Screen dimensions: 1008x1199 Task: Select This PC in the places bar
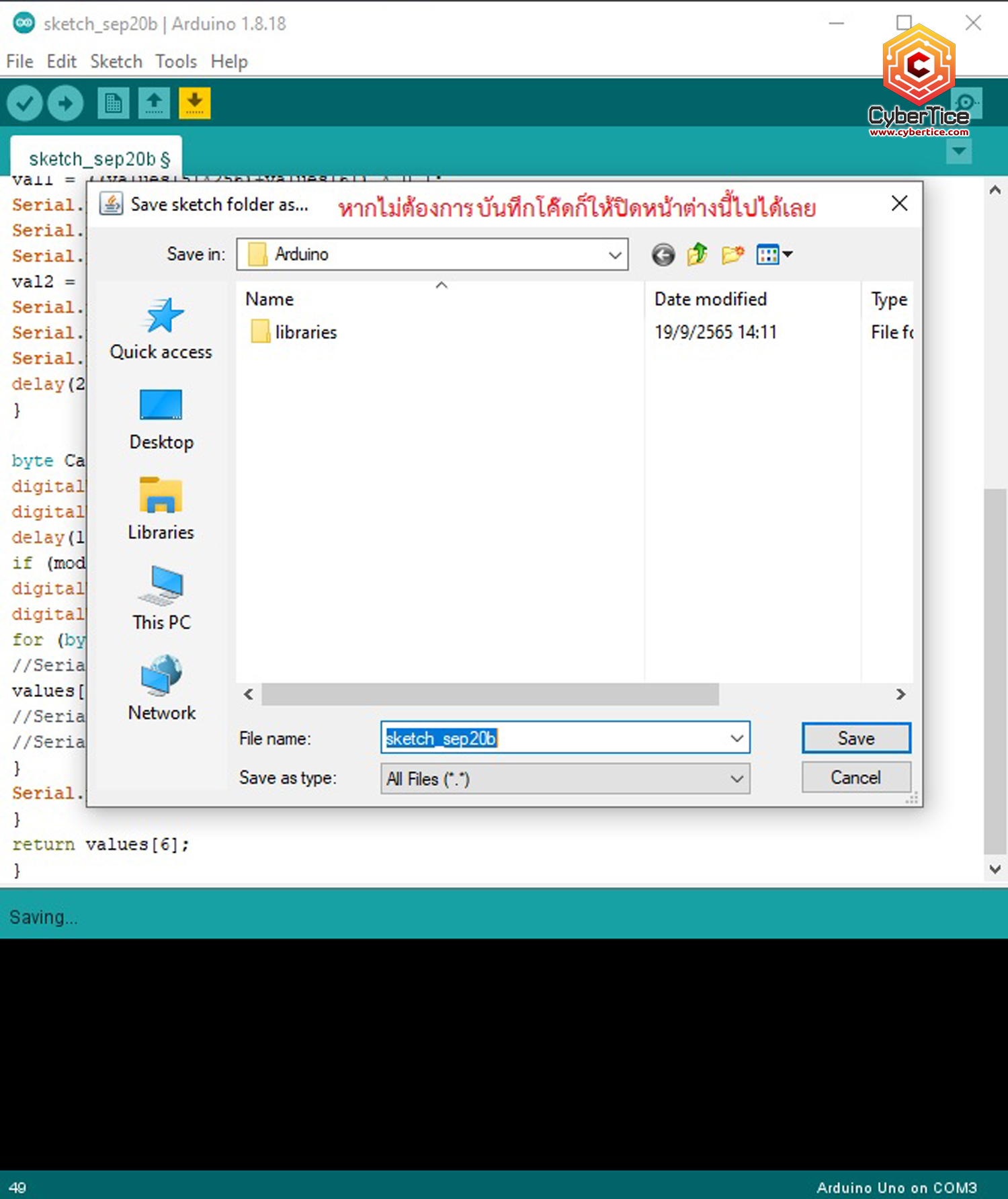(x=161, y=599)
